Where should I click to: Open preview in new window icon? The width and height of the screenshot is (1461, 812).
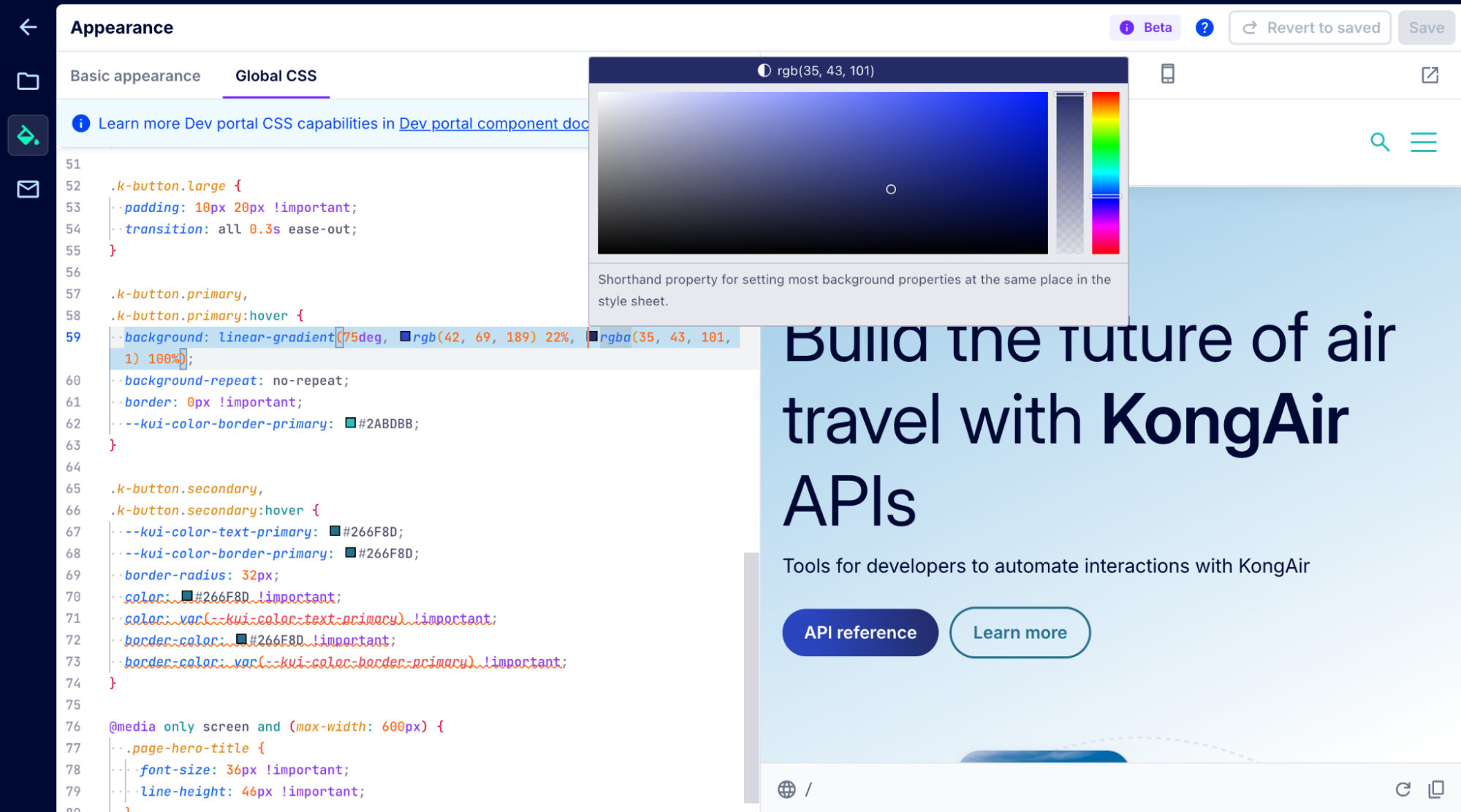tap(1430, 75)
